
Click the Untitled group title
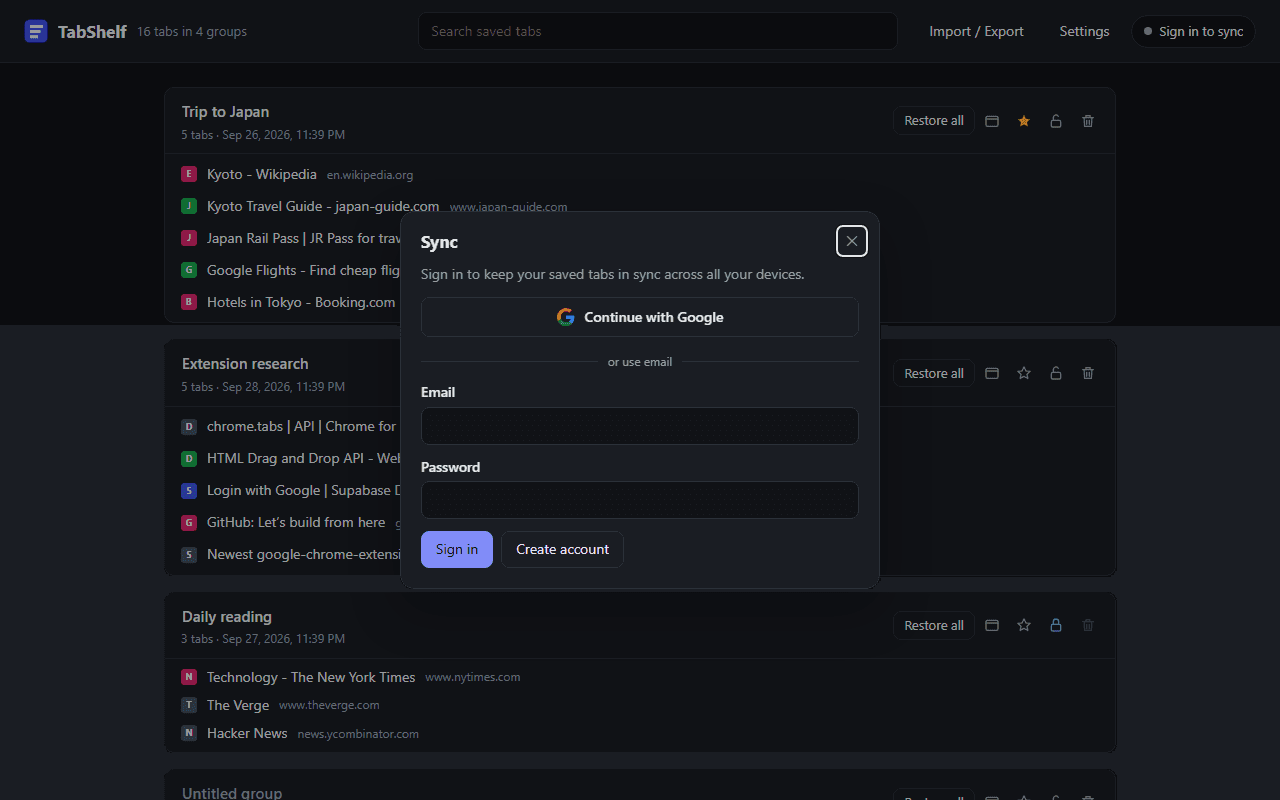coord(232,793)
